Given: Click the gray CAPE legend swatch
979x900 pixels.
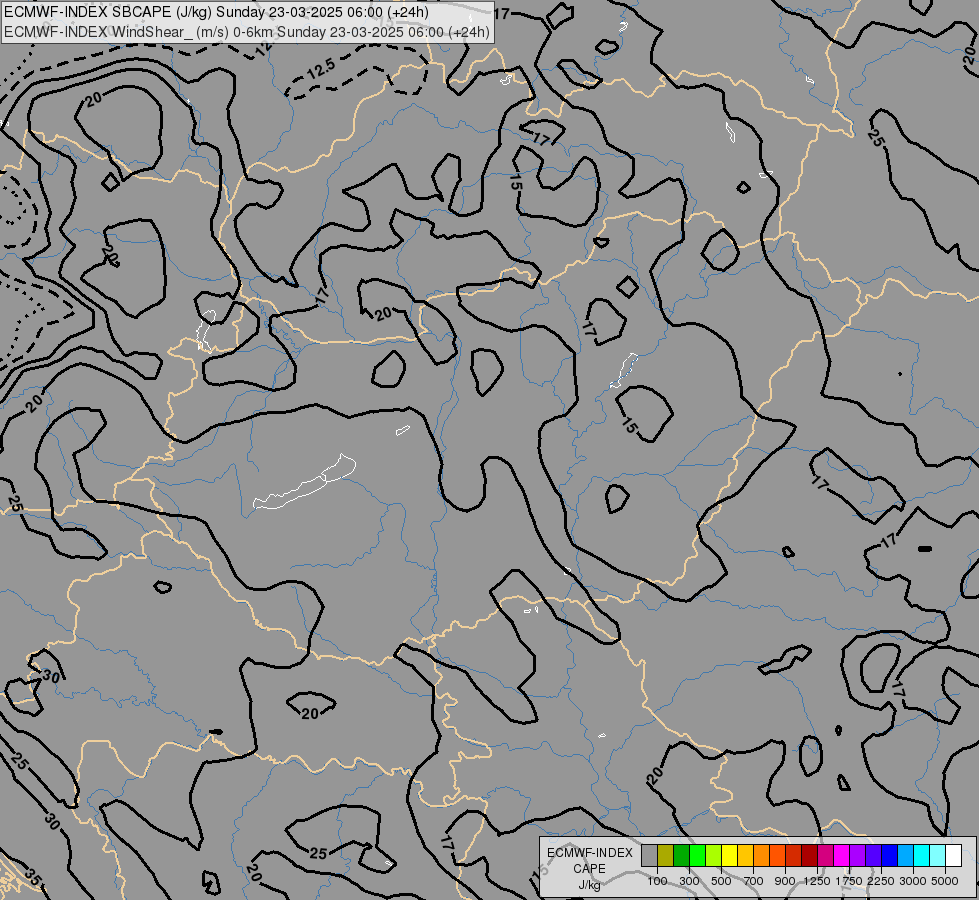Looking at the screenshot, I should point(649,856).
